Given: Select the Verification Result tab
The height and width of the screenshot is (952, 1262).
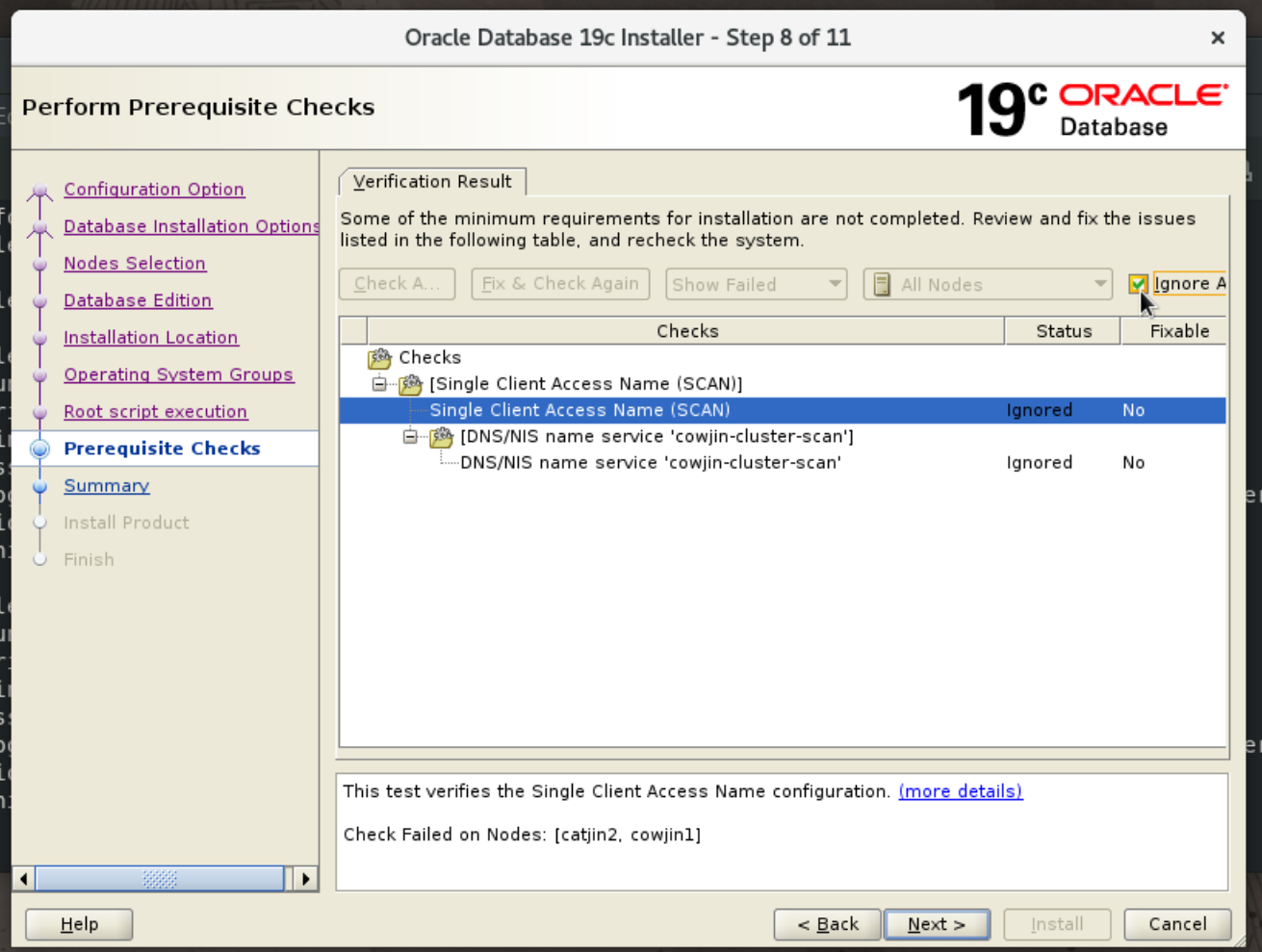Looking at the screenshot, I should coord(432,181).
